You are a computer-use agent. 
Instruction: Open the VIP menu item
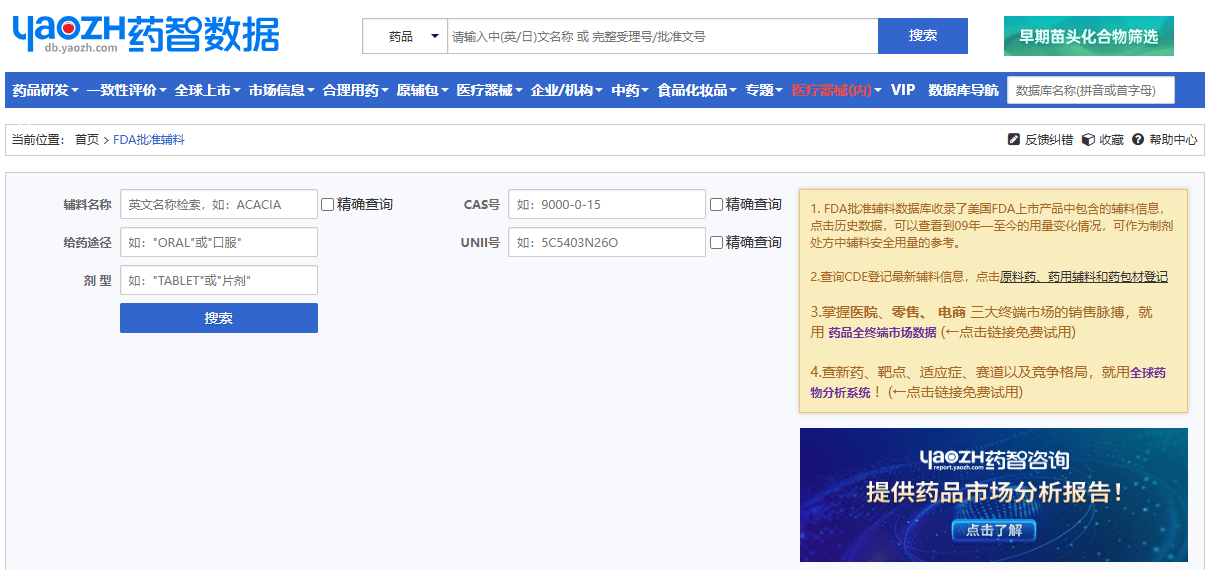pyautogui.click(x=903, y=90)
